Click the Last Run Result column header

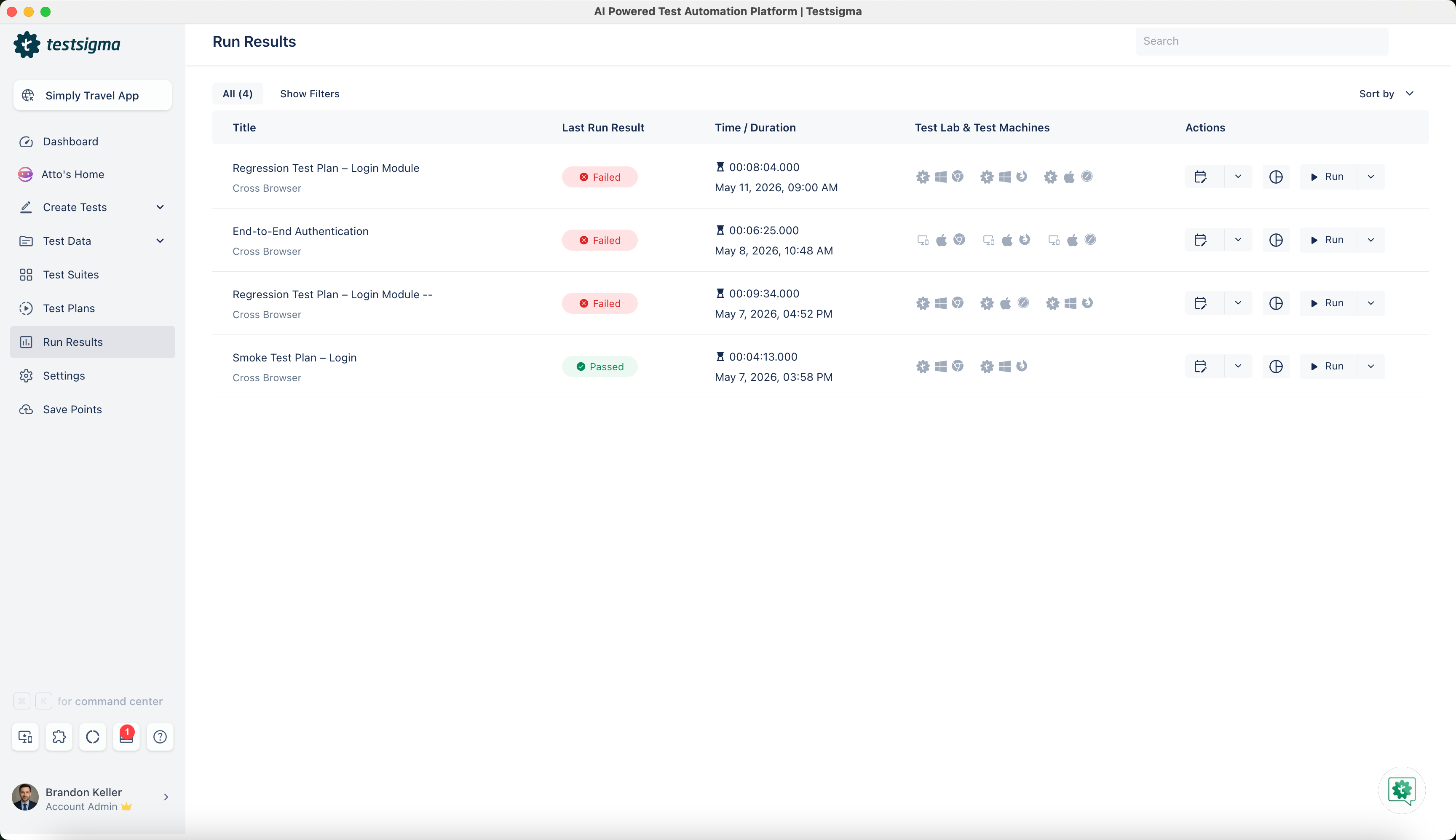pyautogui.click(x=603, y=128)
